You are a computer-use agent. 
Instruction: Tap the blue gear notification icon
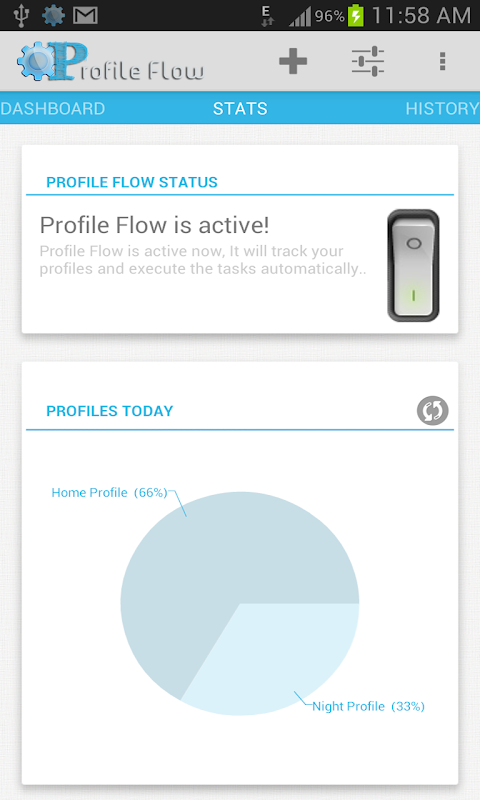click(53, 15)
